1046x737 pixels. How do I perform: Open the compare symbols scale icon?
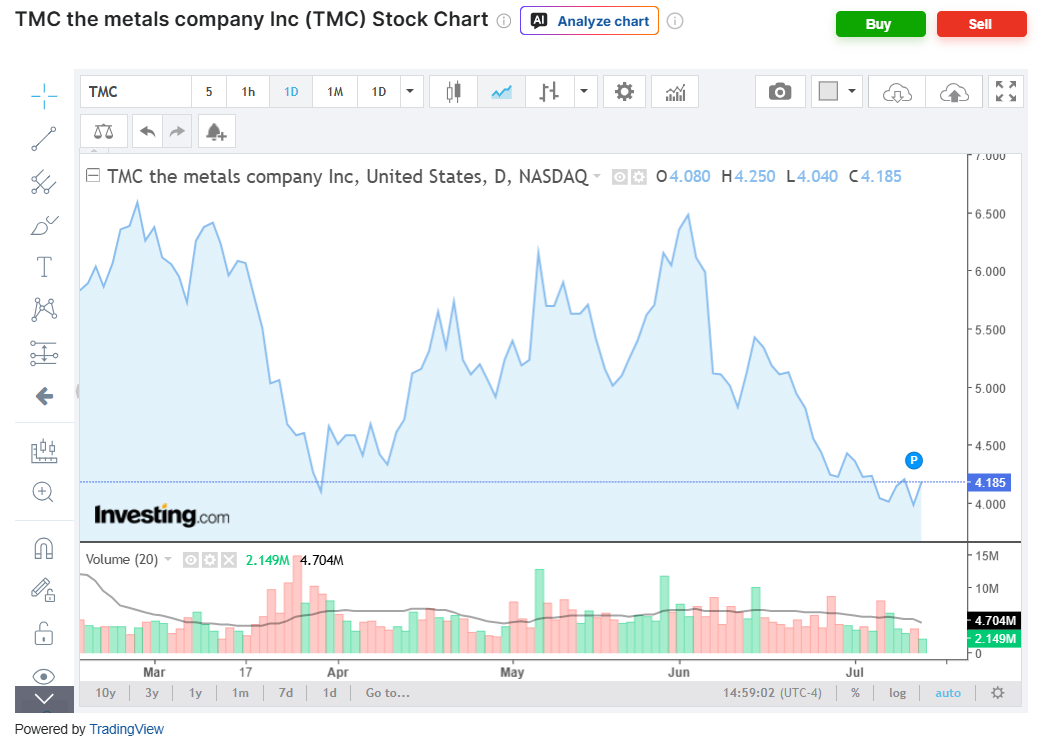point(103,131)
